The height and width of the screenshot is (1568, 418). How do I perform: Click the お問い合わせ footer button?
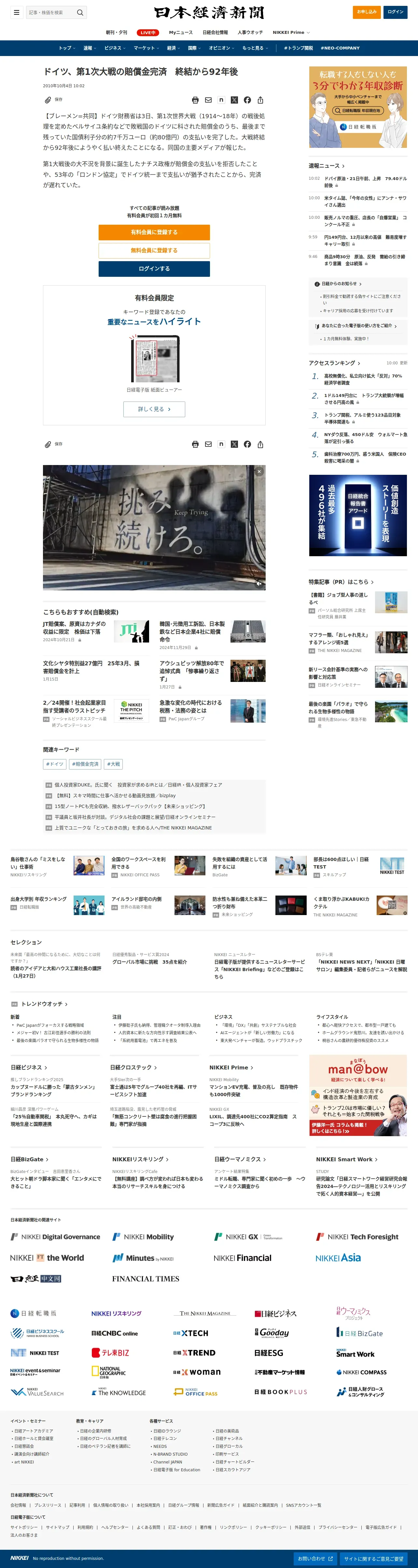tap(315, 1558)
